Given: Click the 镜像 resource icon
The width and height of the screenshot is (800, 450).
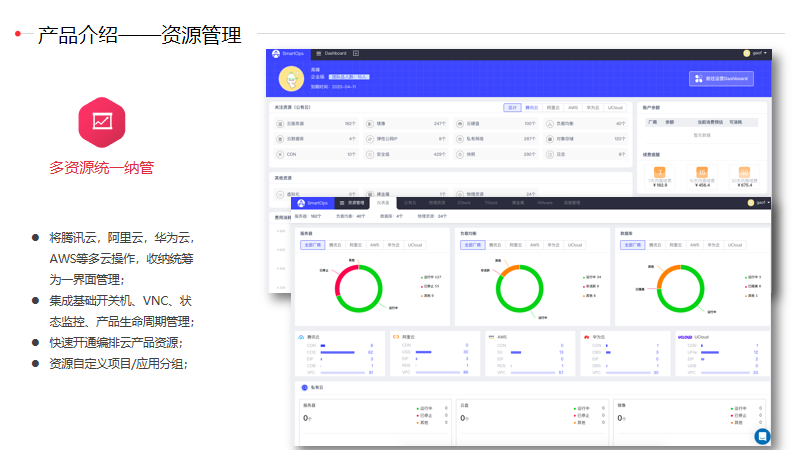Looking at the screenshot, I should [x=370, y=123].
